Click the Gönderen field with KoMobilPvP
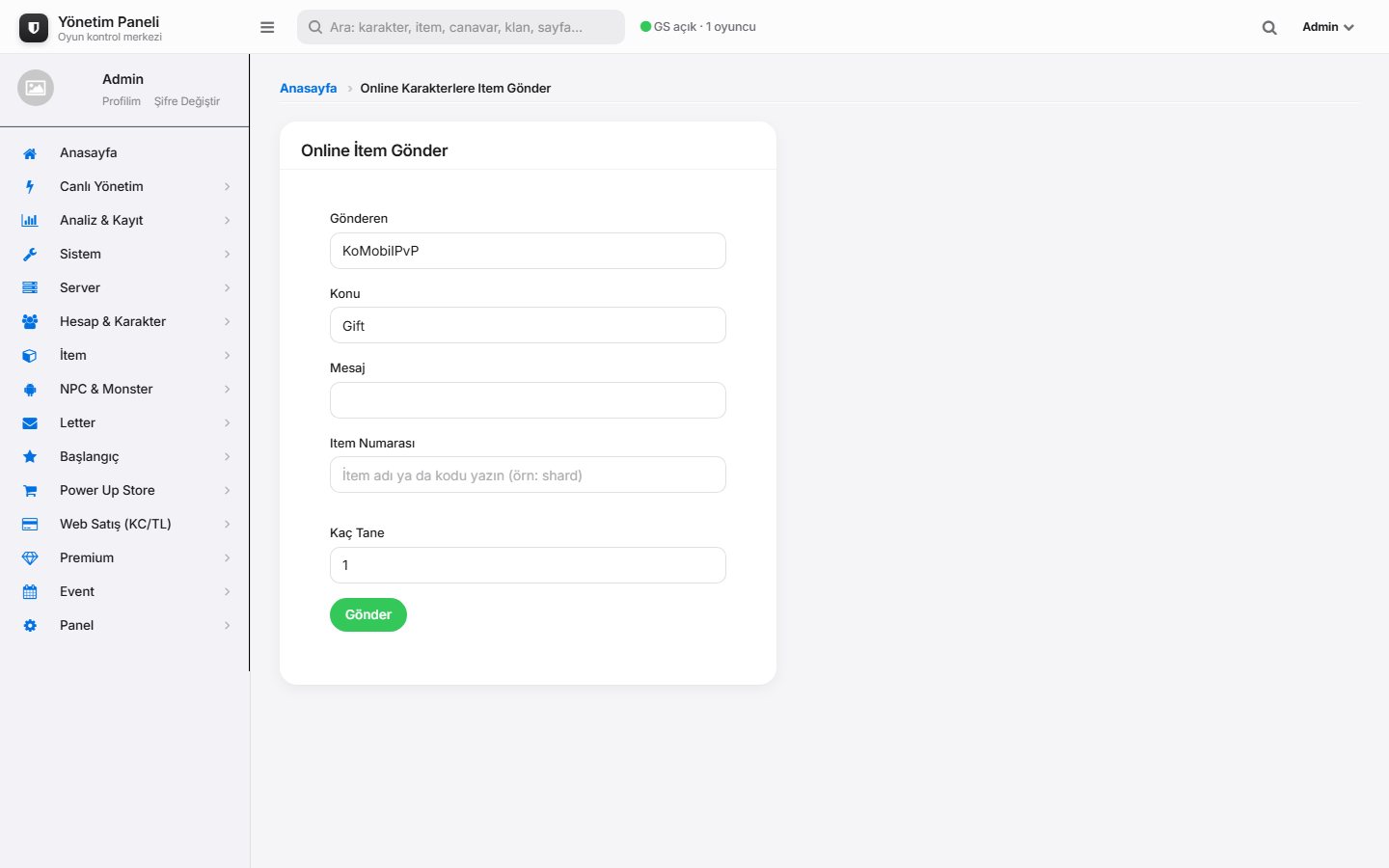The width and height of the screenshot is (1389, 868). coord(528,251)
